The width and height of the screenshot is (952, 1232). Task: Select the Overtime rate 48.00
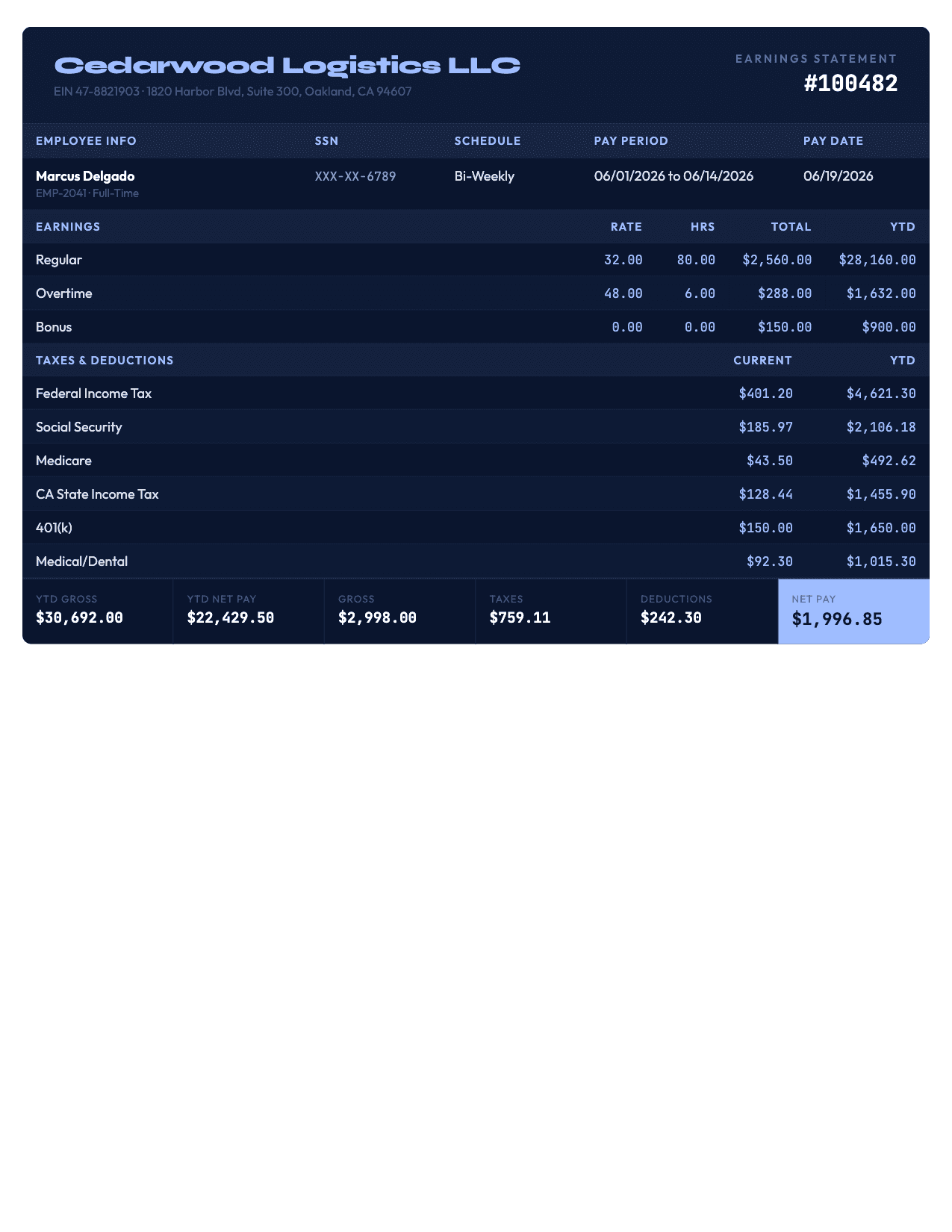click(x=623, y=293)
